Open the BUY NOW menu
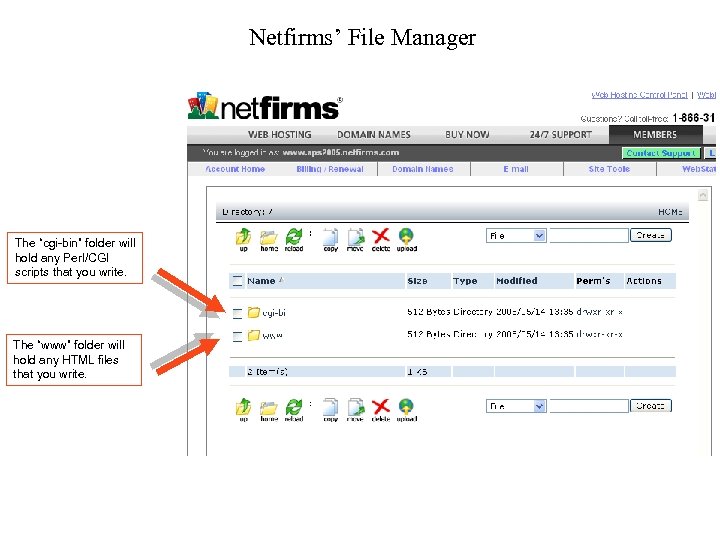The width and height of the screenshot is (720, 540). (x=467, y=135)
